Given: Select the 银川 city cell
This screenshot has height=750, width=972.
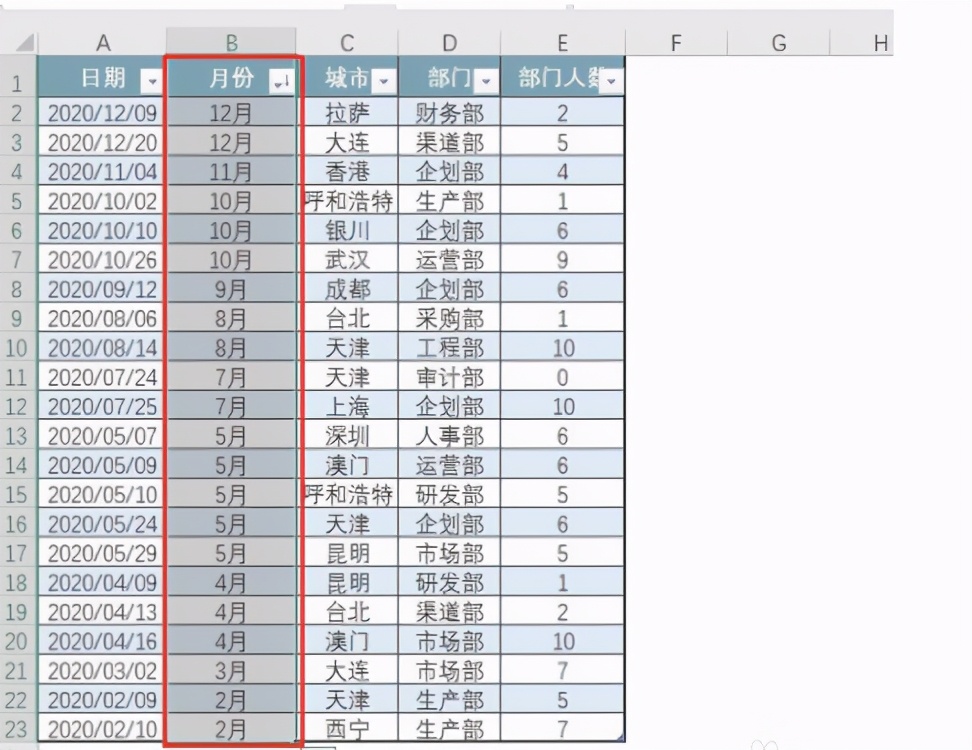Looking at the screenshot, I should (x=347, y=231).
